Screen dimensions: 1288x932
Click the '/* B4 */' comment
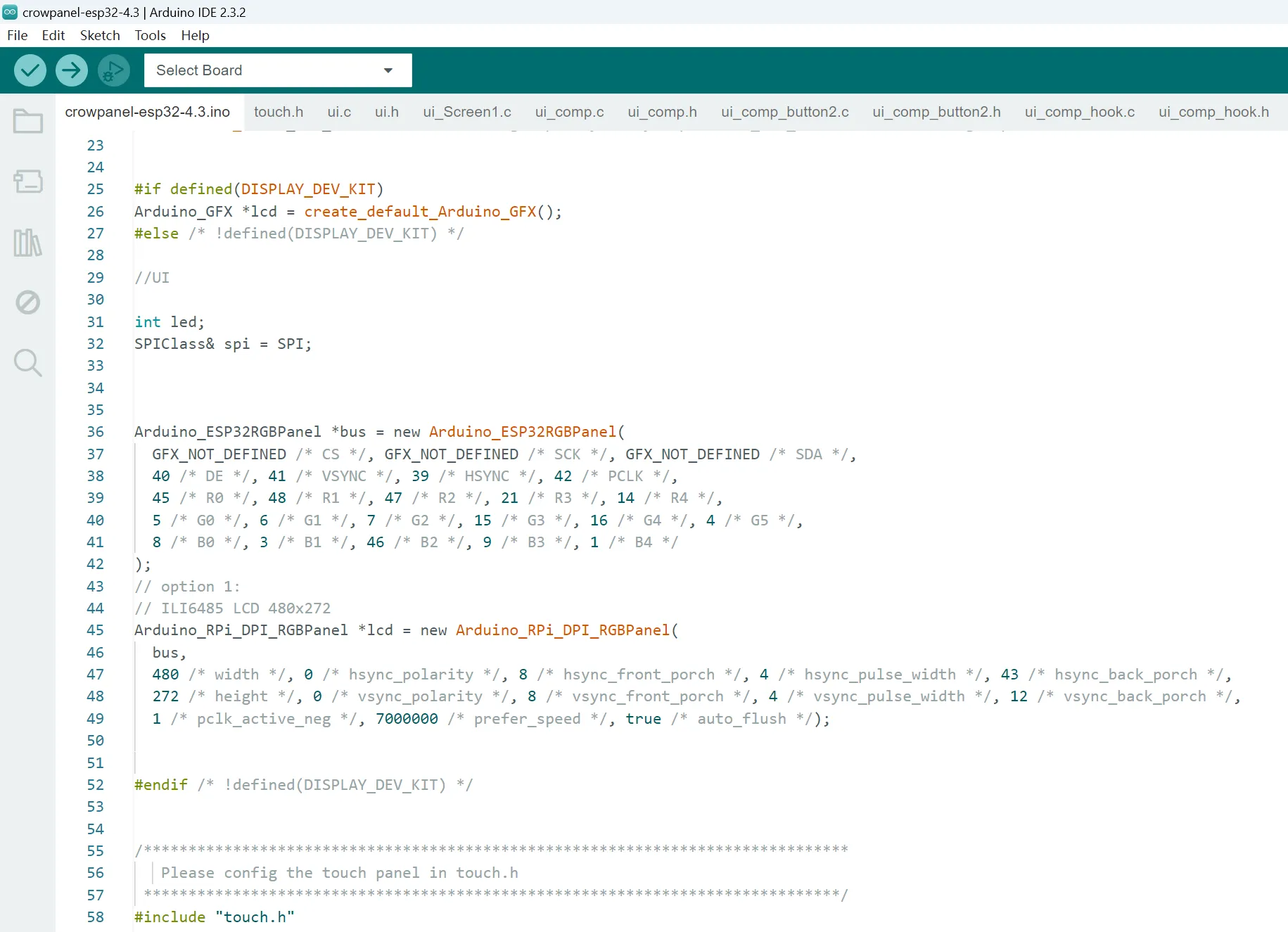point(644,542)
